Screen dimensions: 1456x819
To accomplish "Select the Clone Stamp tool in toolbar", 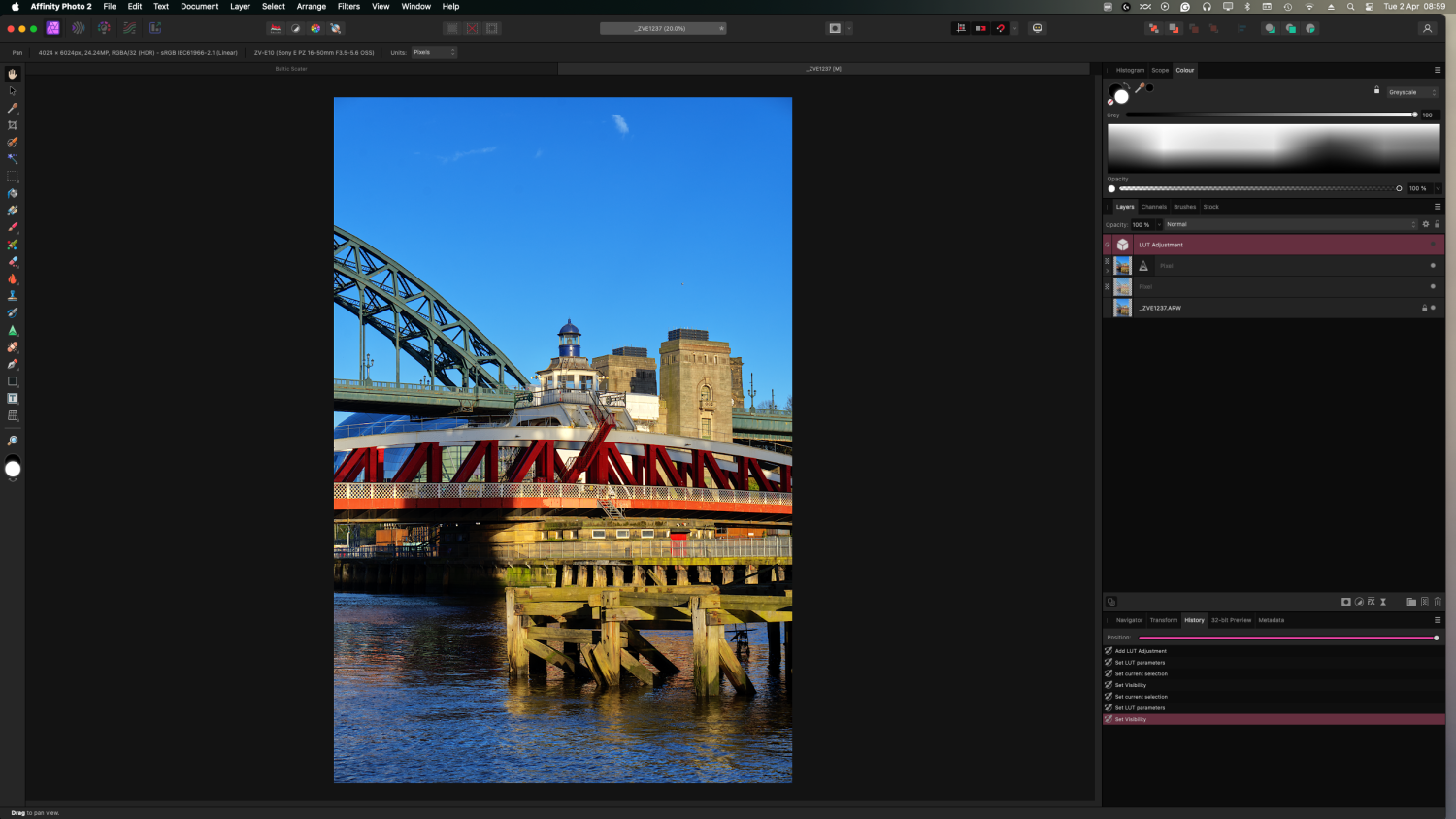I will (x=13, y=296).
